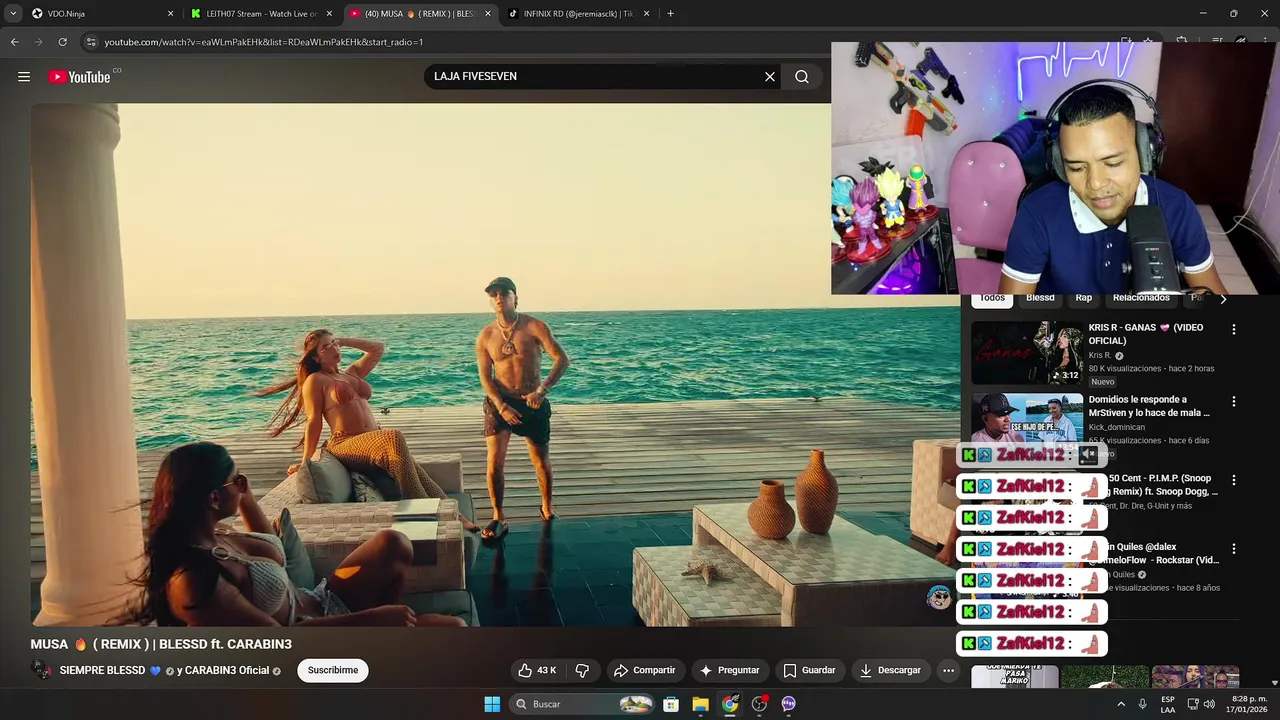The height and width of the screenshot is (720, 1280).
Task: Subscribe with the Suscribirme button
Action: click(x=333, y=670)
